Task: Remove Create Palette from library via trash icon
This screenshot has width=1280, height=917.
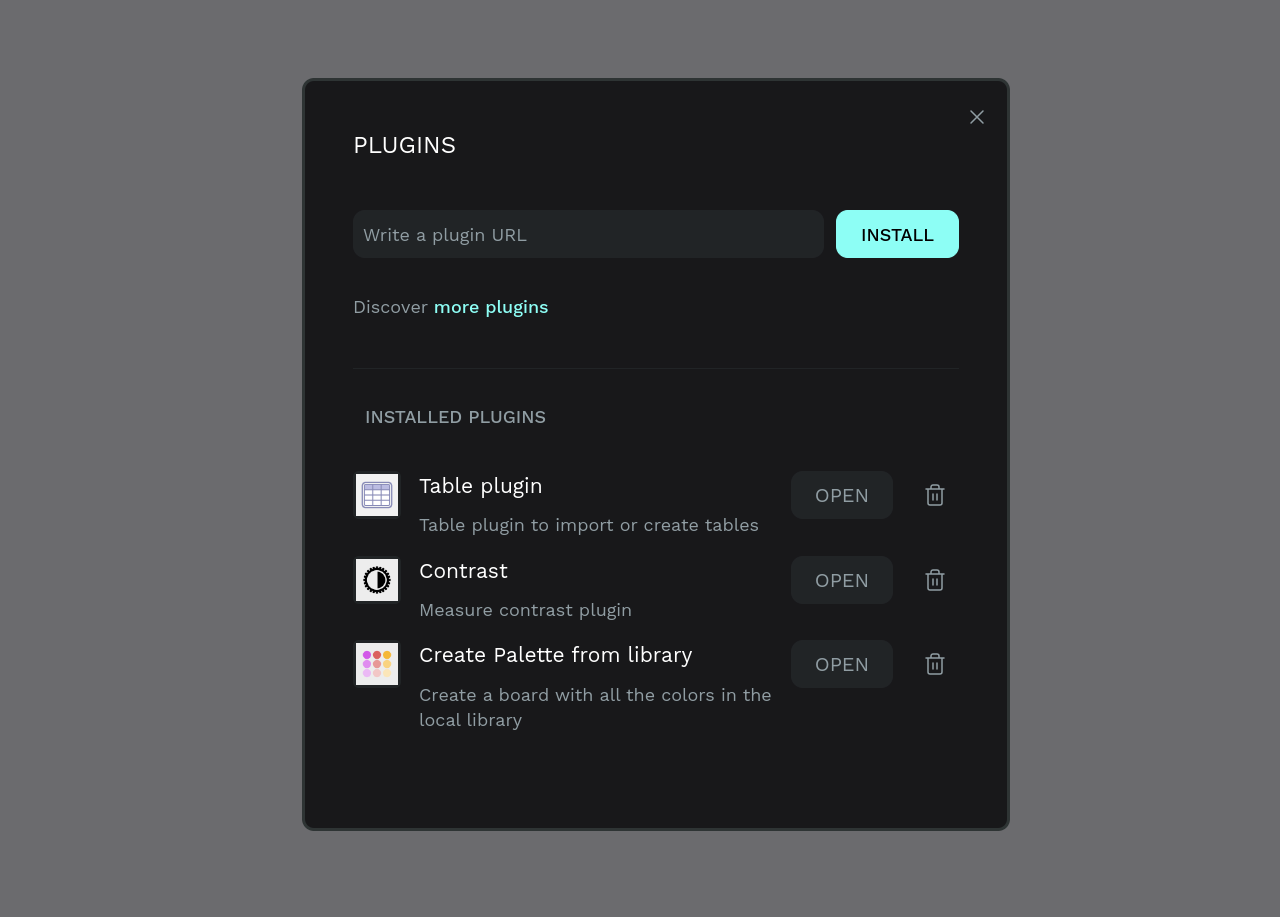Action: tap(934, 663)
